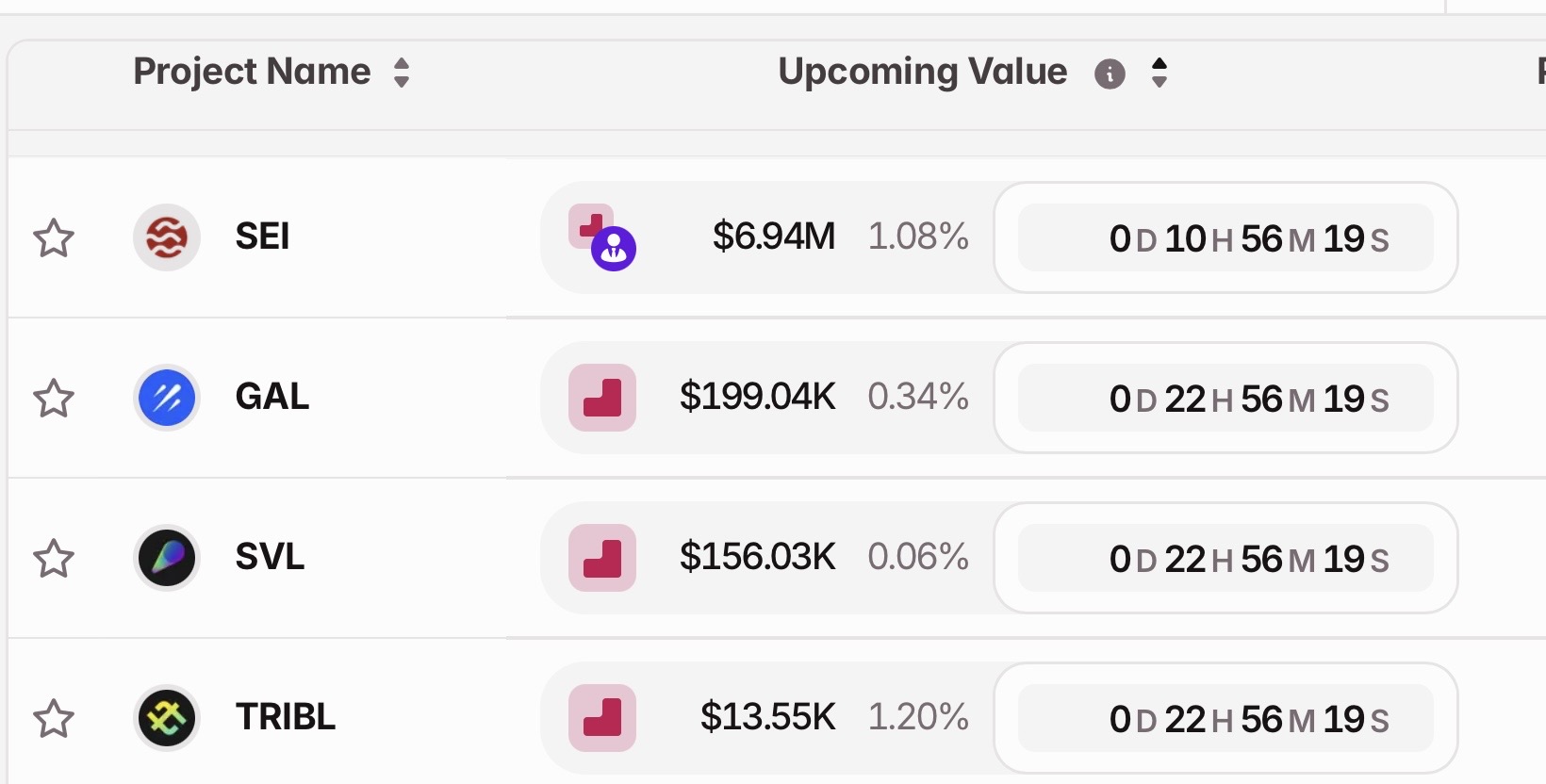Click the GAL blue logo icon
The height and width of the screenshot is (784, 1546).
[167, 398]
